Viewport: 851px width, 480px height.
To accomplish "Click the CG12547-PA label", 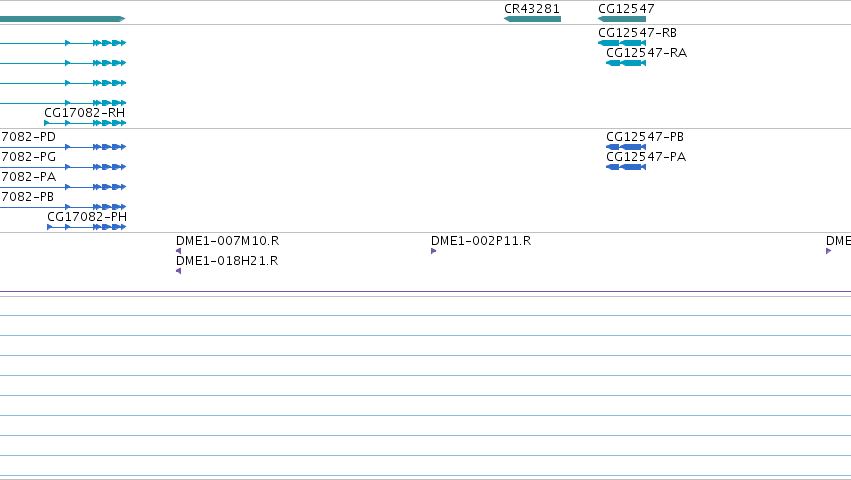I will point(646,157).
